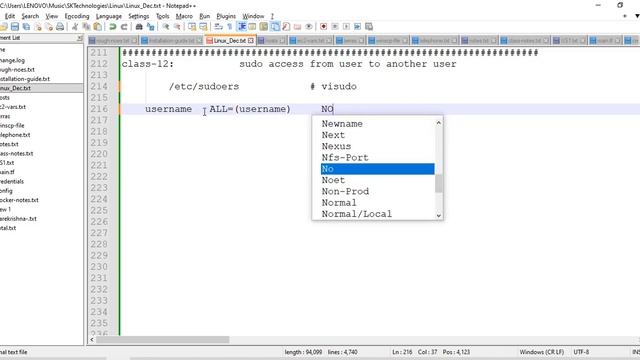
Task: Click the Save All toolbar icon
Action: 26,27
